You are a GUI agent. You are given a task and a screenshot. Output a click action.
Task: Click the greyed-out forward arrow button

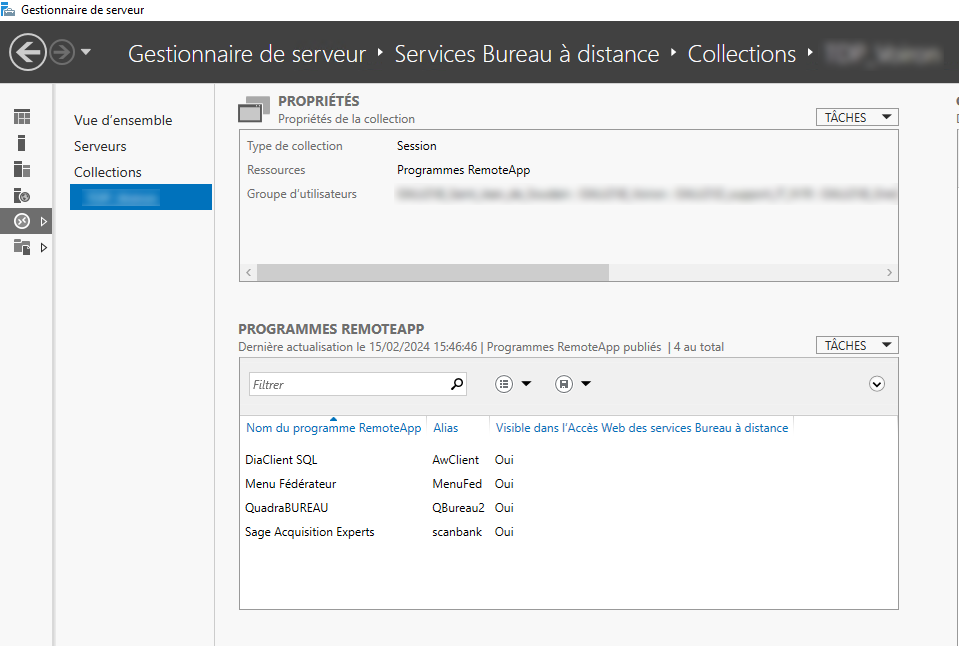[62, 53]
